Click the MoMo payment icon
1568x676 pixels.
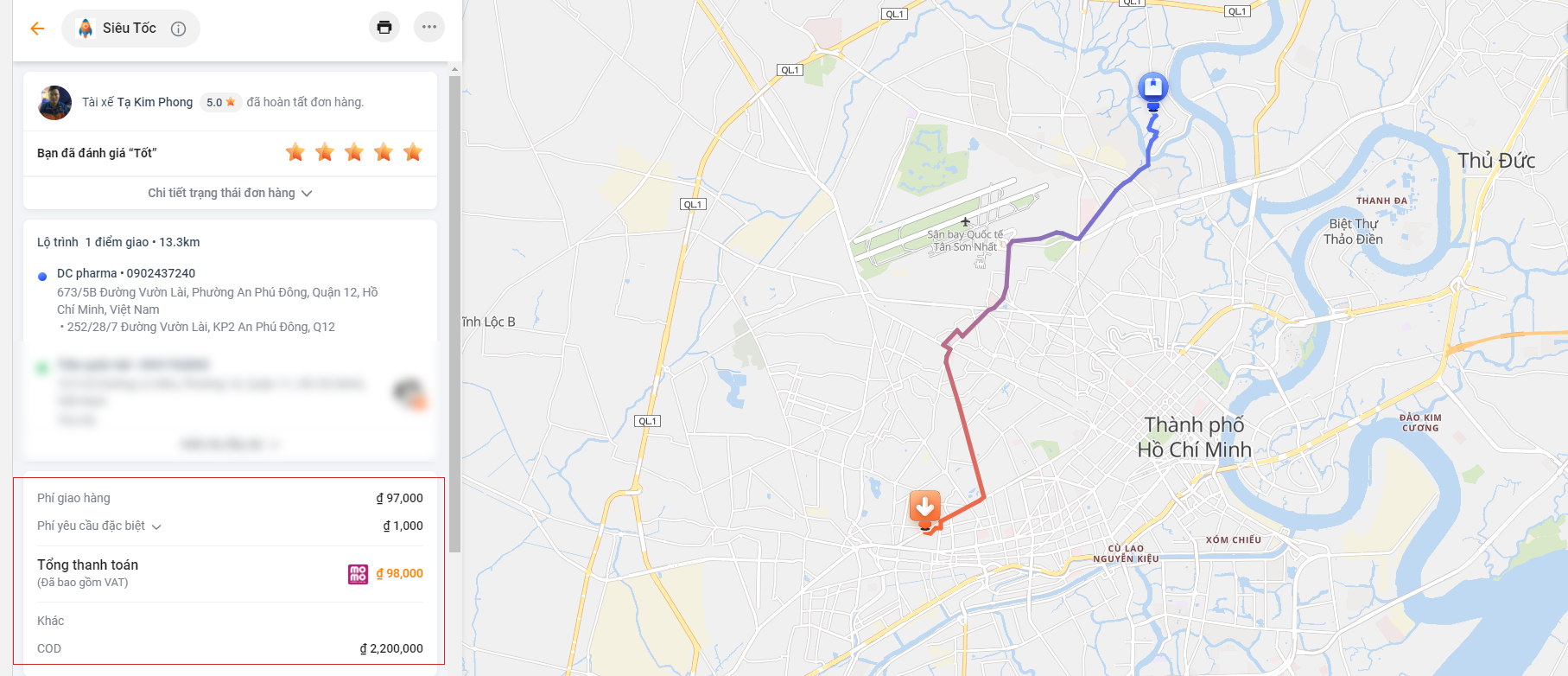point(358,574)
